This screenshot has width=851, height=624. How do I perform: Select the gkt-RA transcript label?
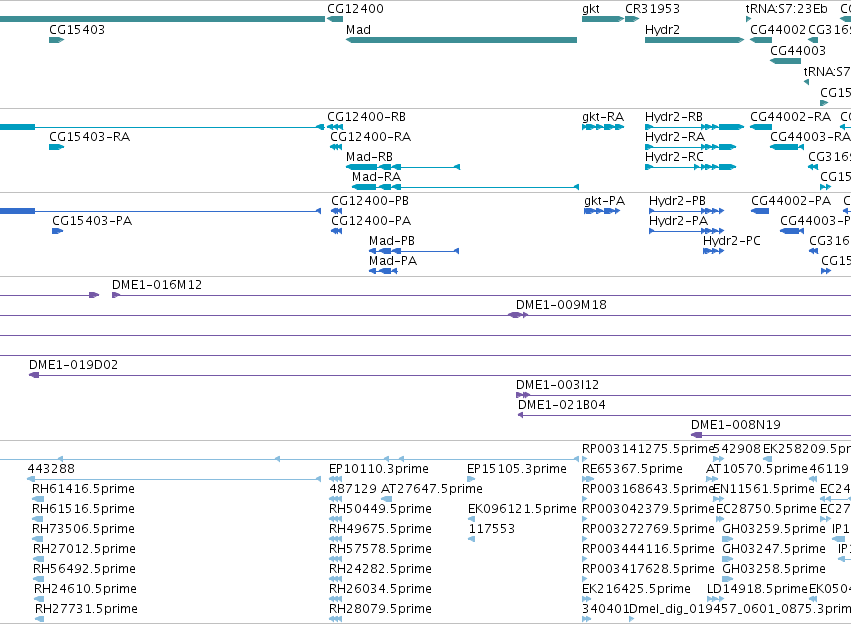[603, 117]
